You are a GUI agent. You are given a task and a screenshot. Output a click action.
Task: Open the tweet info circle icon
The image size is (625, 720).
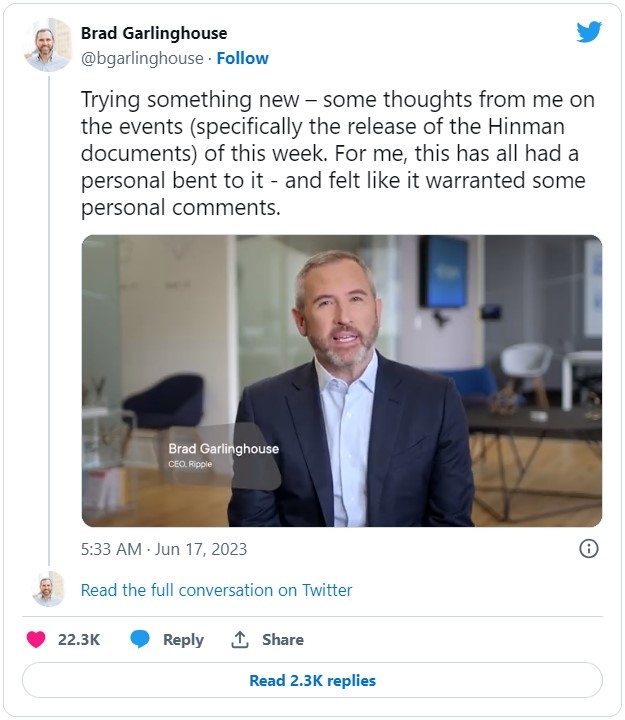(589, 548)
